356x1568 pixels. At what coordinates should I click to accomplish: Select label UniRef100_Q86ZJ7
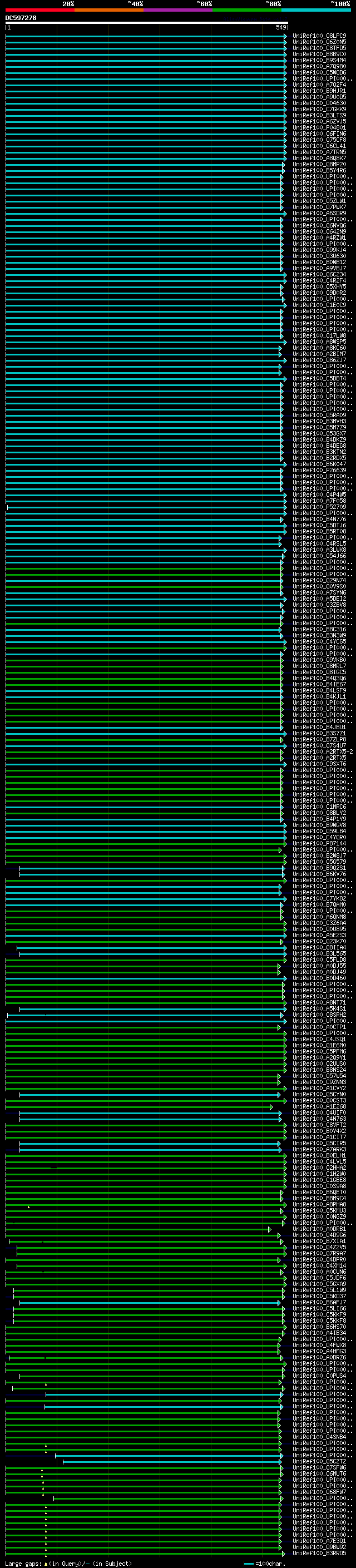(319, 360)
